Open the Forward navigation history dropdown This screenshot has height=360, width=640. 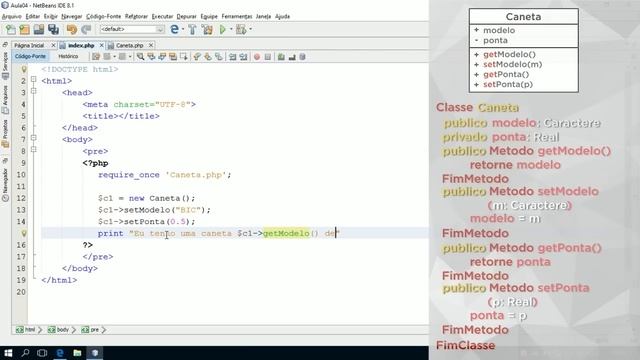pyautogui.click(x=129, y=57)
